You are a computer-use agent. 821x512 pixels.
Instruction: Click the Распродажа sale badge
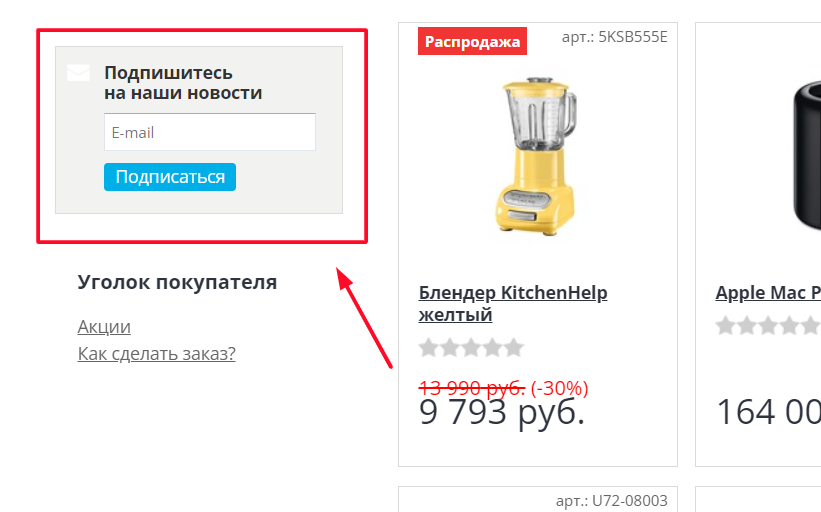[472, 41]
